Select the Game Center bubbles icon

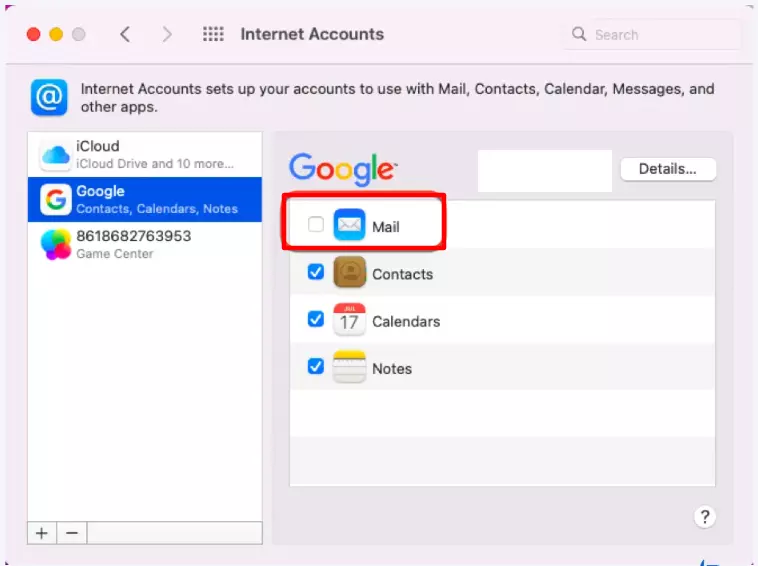tap(56, 244)
